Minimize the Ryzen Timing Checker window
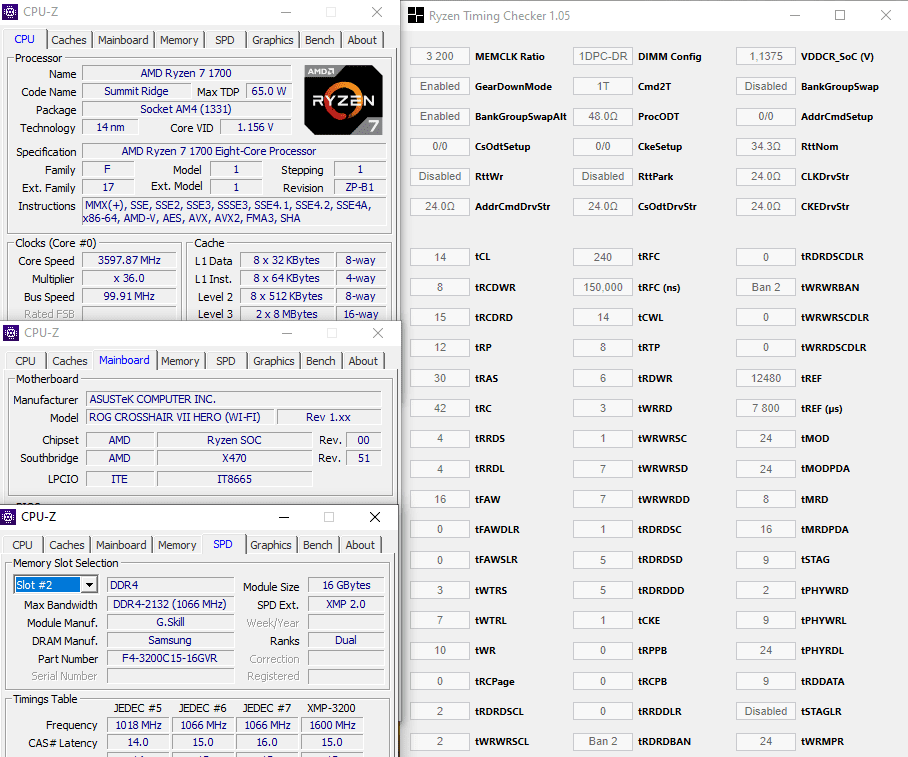Screen dimensions: 908x757 pos(794,16)
